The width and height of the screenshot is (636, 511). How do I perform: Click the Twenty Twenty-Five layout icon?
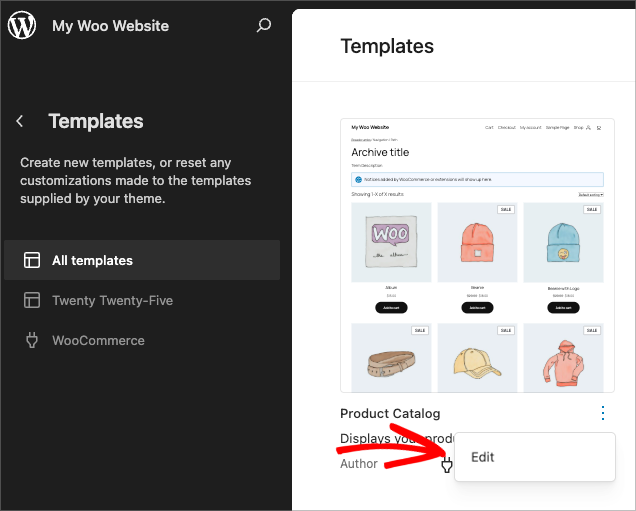click(32, 300)
